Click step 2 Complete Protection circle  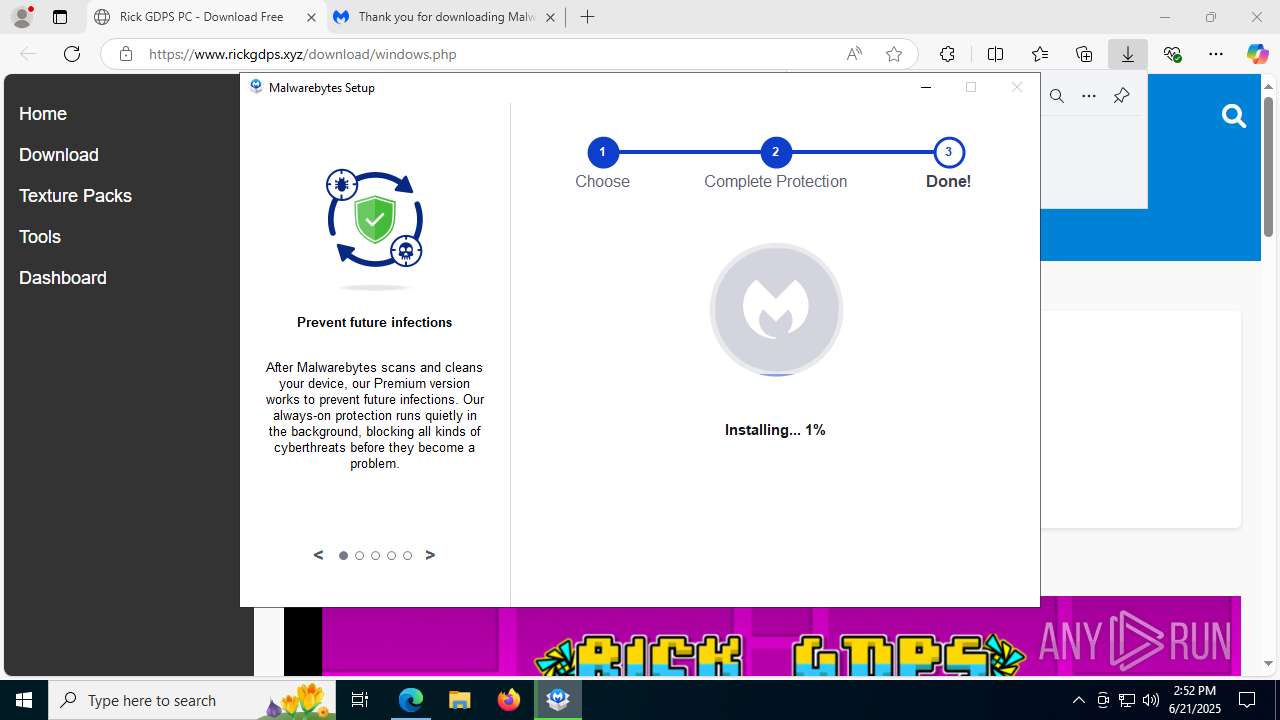pyautogui.click(x=775, y=152)
